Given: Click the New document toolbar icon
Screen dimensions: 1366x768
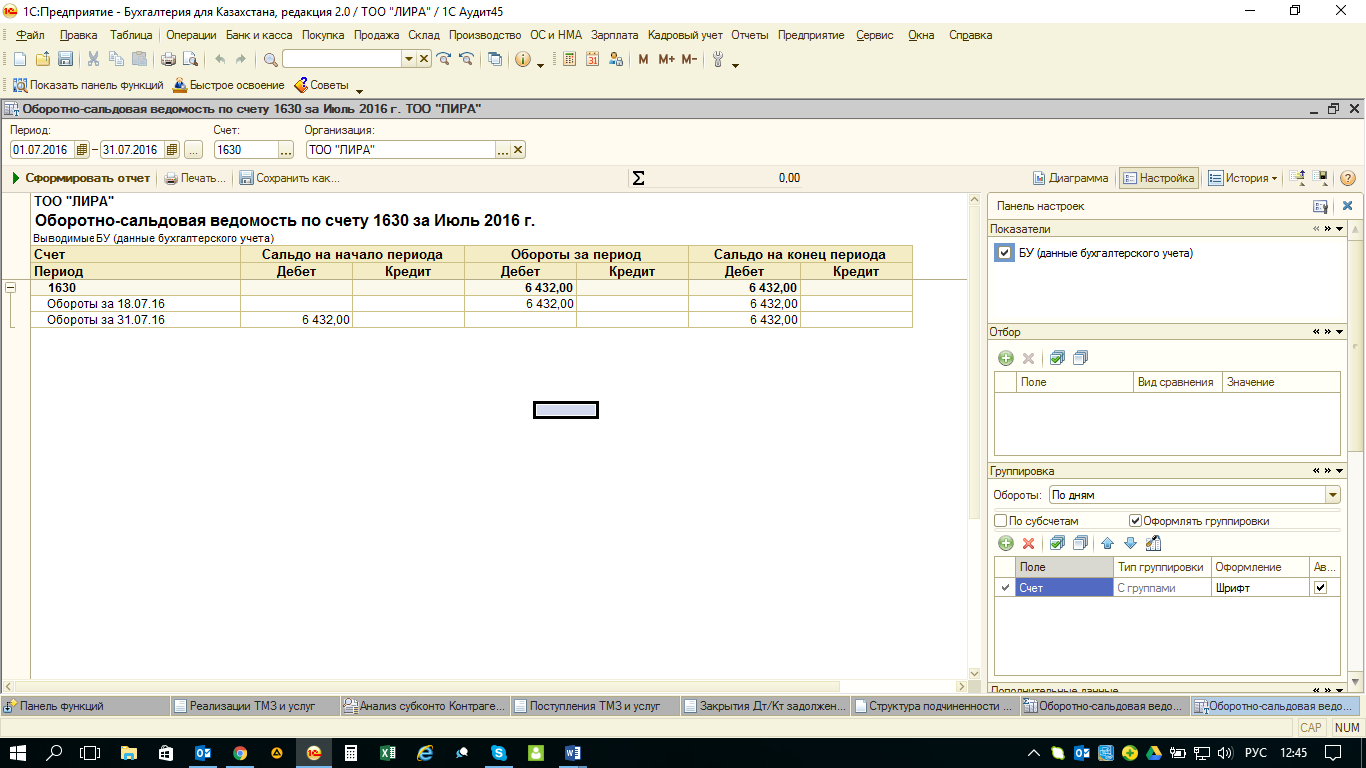Looking at the screenshot, I should (x=19, y=60).
